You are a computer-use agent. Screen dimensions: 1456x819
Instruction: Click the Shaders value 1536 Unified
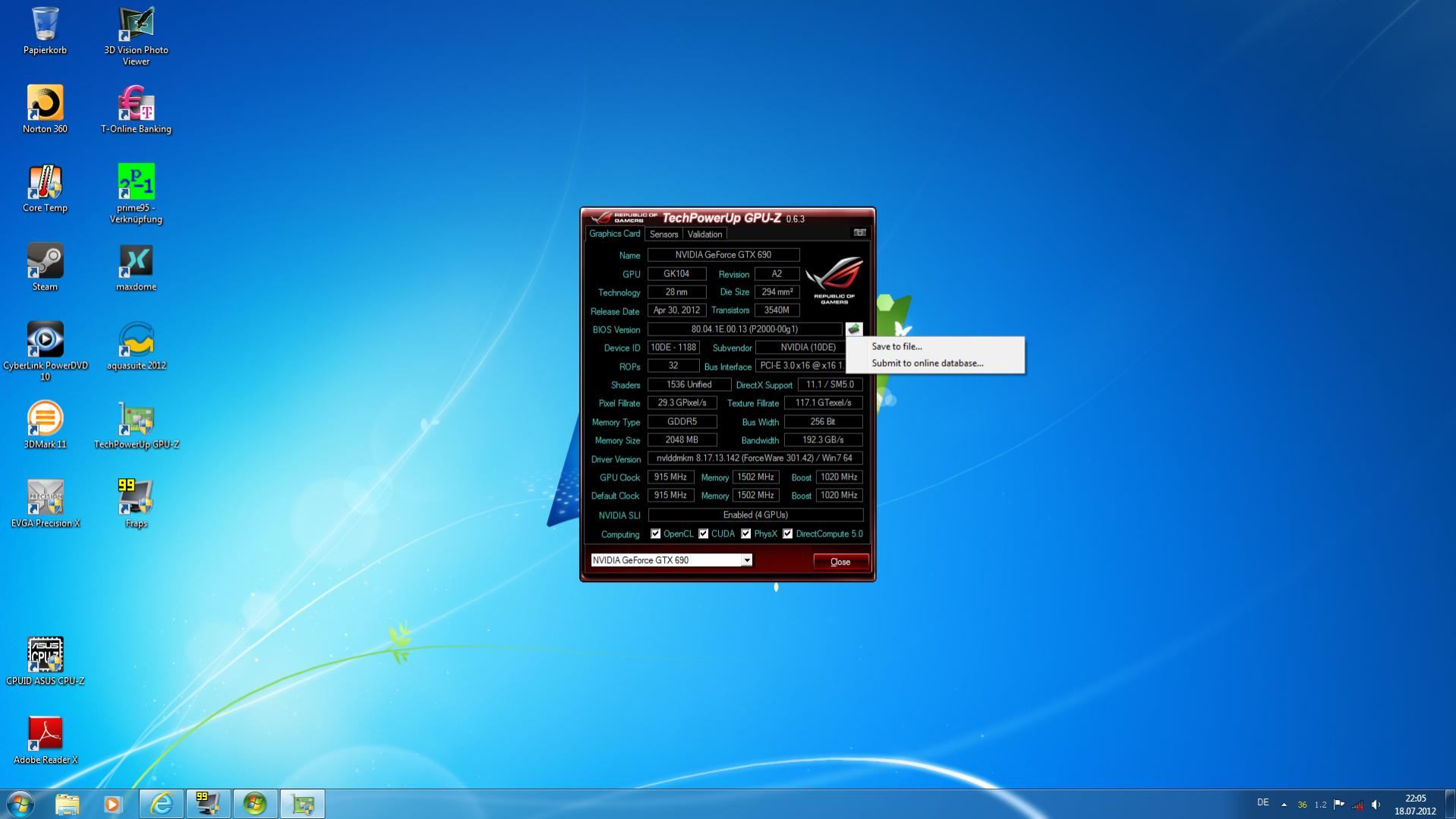689,385
